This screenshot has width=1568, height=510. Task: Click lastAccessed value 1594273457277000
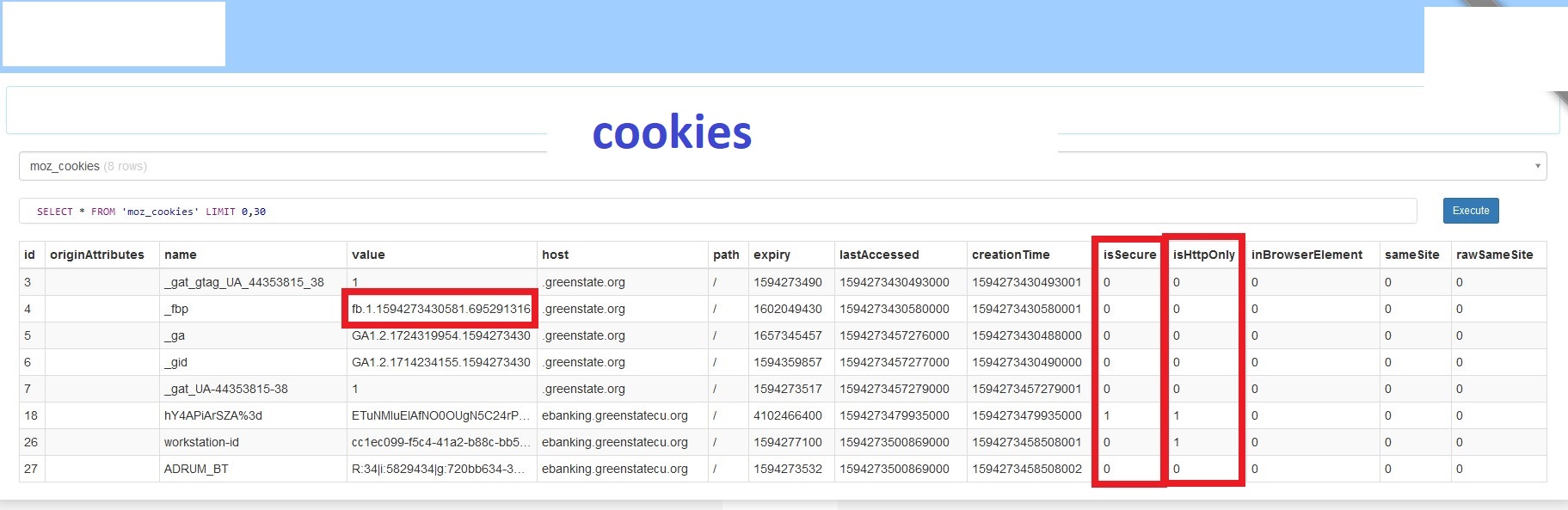click(895, 362)
